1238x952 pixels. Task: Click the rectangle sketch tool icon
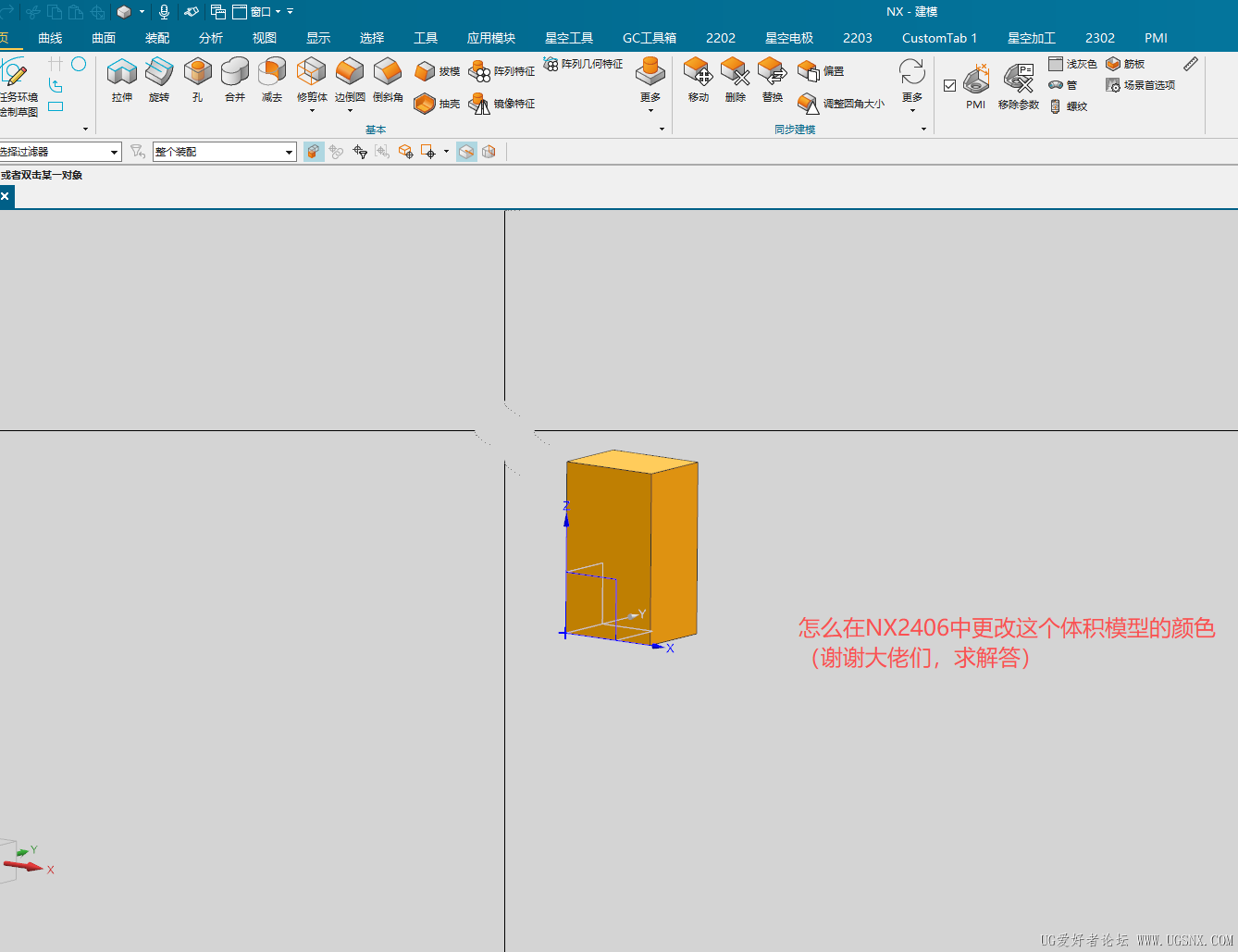(56, 106)
